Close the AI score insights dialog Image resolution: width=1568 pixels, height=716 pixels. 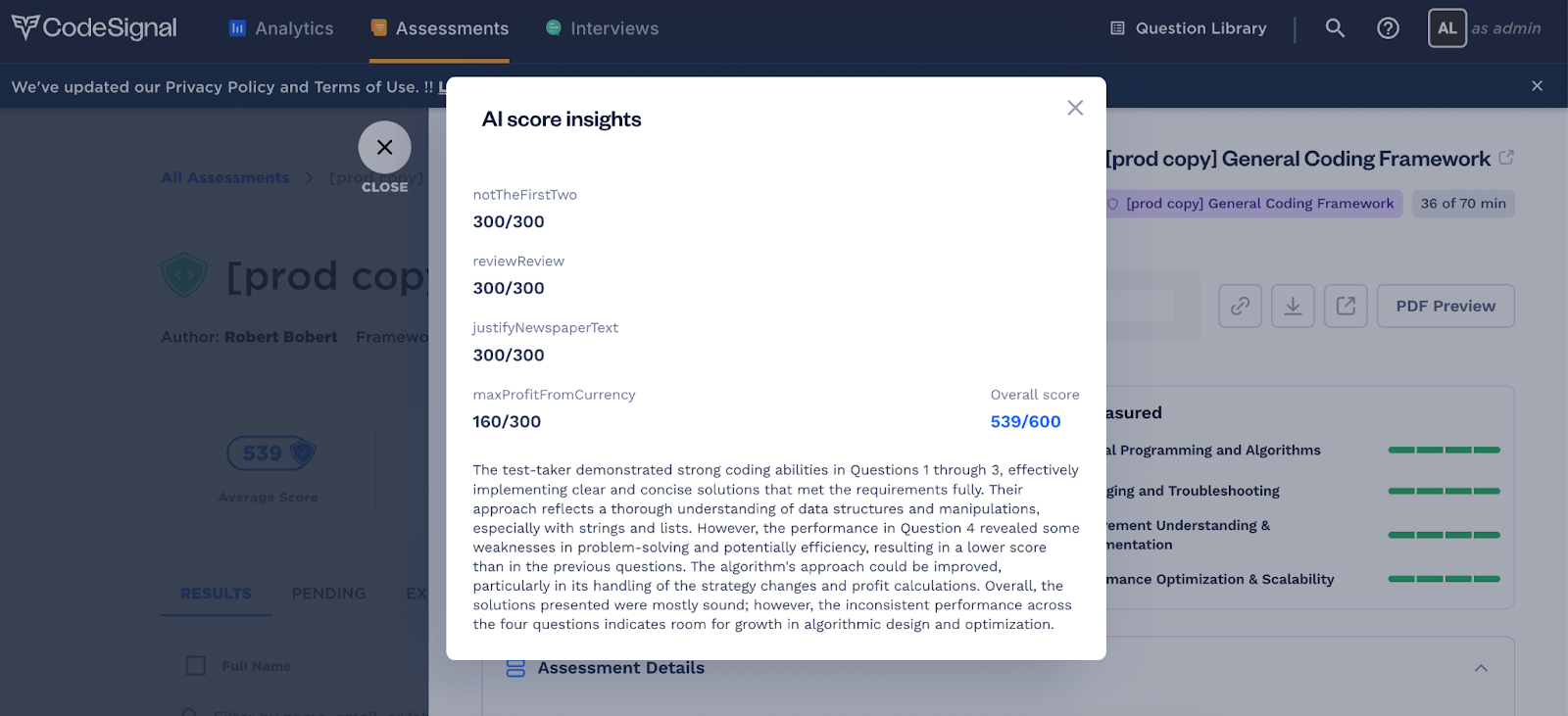(x=1075, y=108)
